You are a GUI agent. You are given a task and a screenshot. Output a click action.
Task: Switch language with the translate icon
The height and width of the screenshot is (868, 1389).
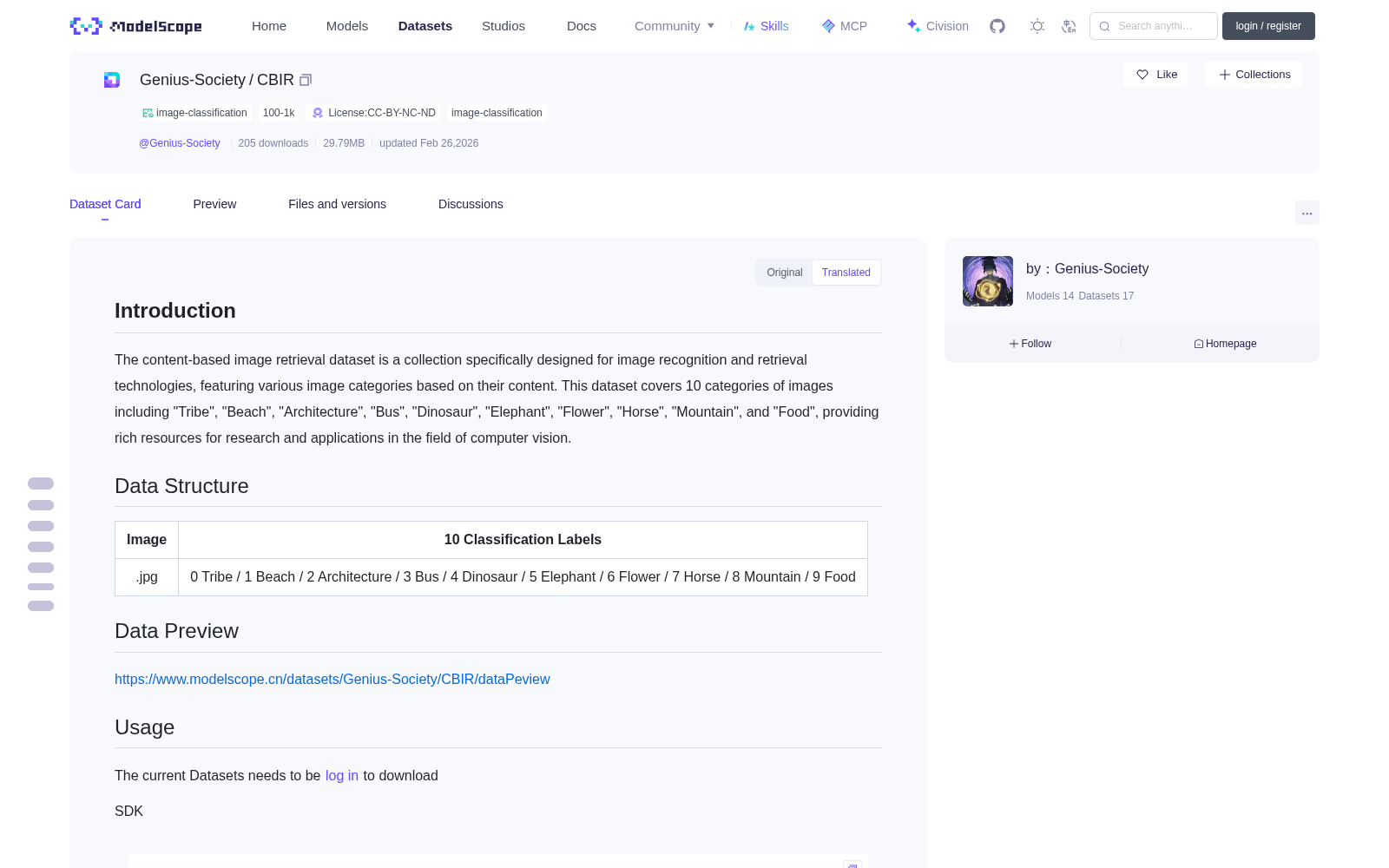click(x=1069, y=26)
